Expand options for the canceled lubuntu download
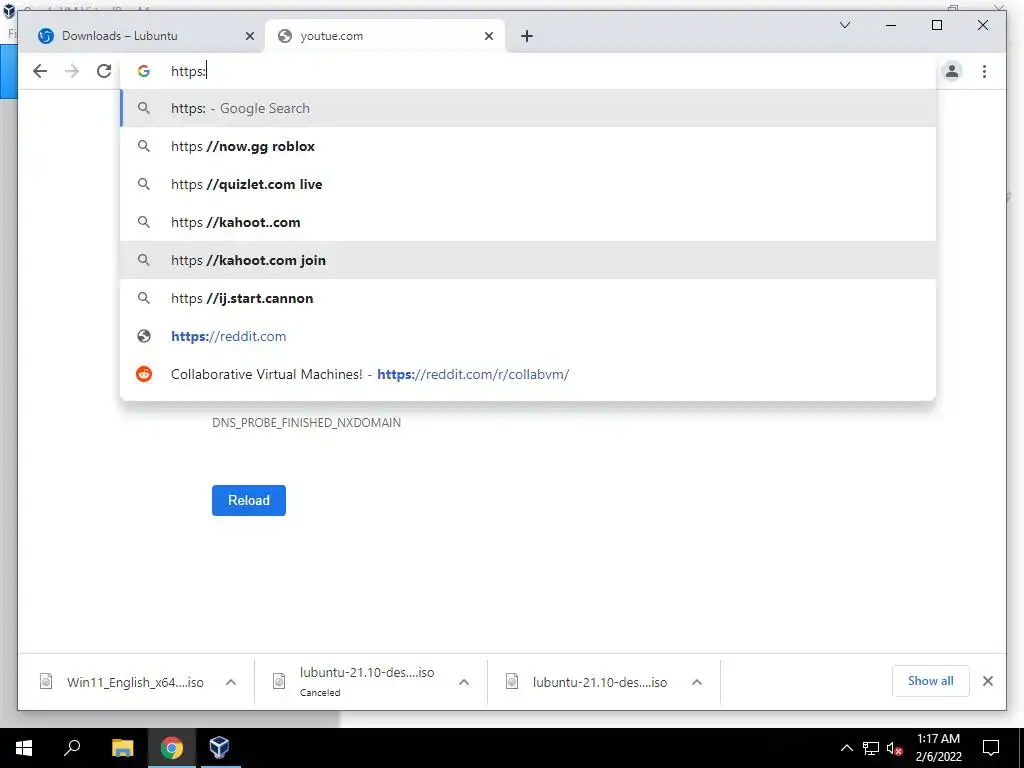The image size is (1024, 768). coord(464,682)
